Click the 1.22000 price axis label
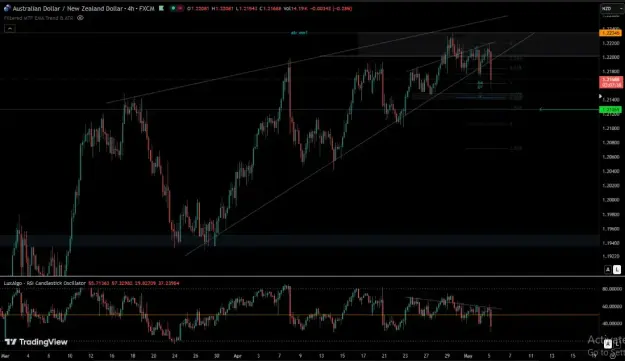 610,57
